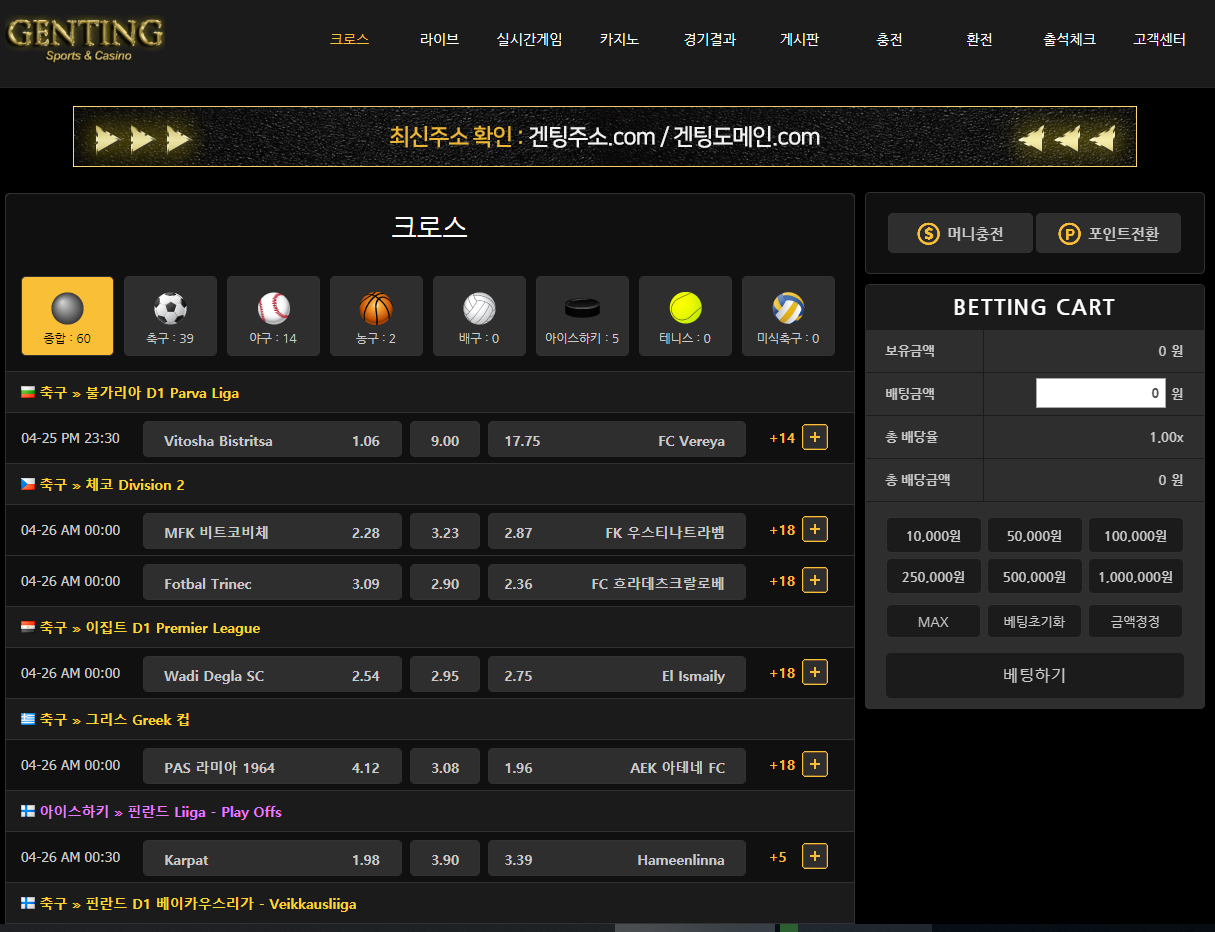
Task: Filter by 축구 soccer ball icon
Action: pyautogui.click(x=170, y=308)
